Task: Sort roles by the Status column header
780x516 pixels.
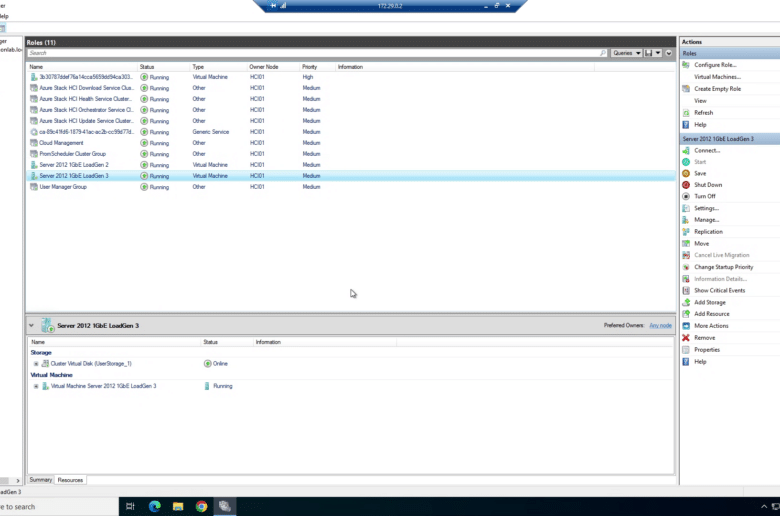Action: click(164, 67)
